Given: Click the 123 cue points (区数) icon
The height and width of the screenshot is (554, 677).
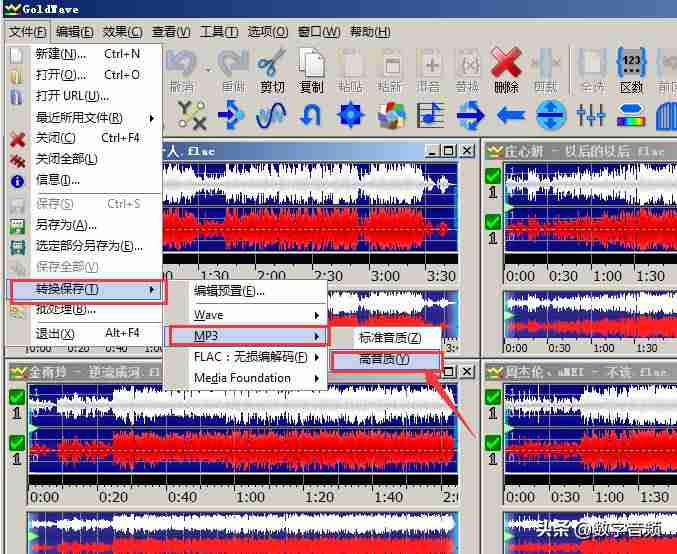Looking at the screenshot, I should click(x=631, y=63).
